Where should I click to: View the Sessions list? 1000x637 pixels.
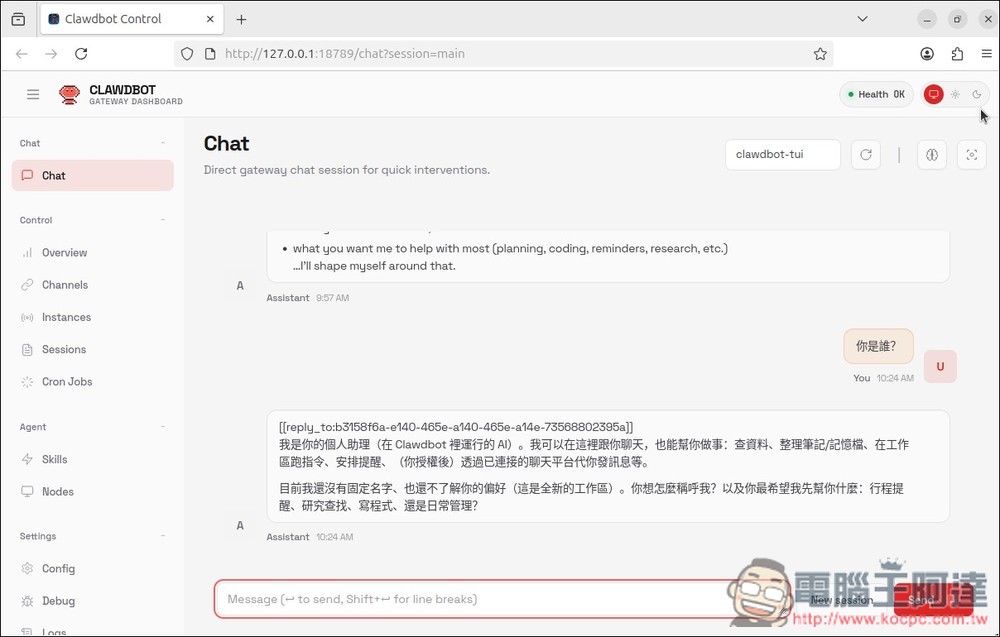(63, 349)
